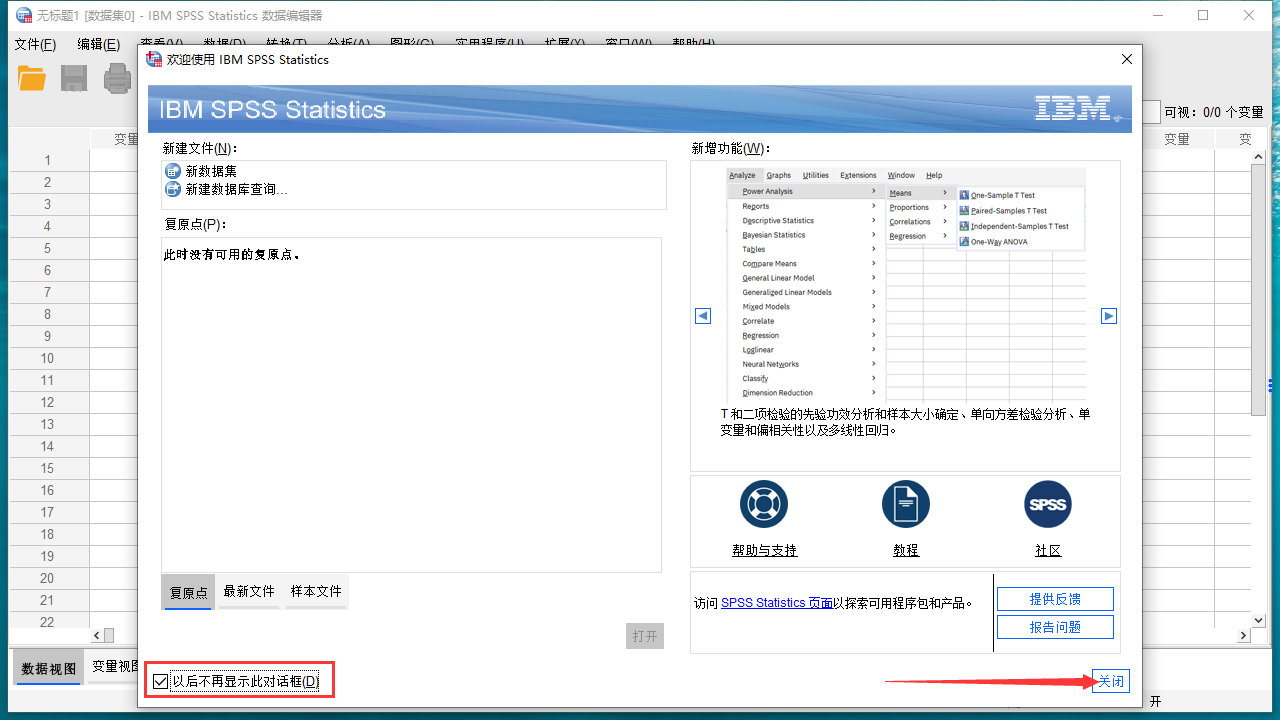This screenshot has height=720, width=1280.
Task: Open 帮助与支持 help and support
Action: coord(763,550)
